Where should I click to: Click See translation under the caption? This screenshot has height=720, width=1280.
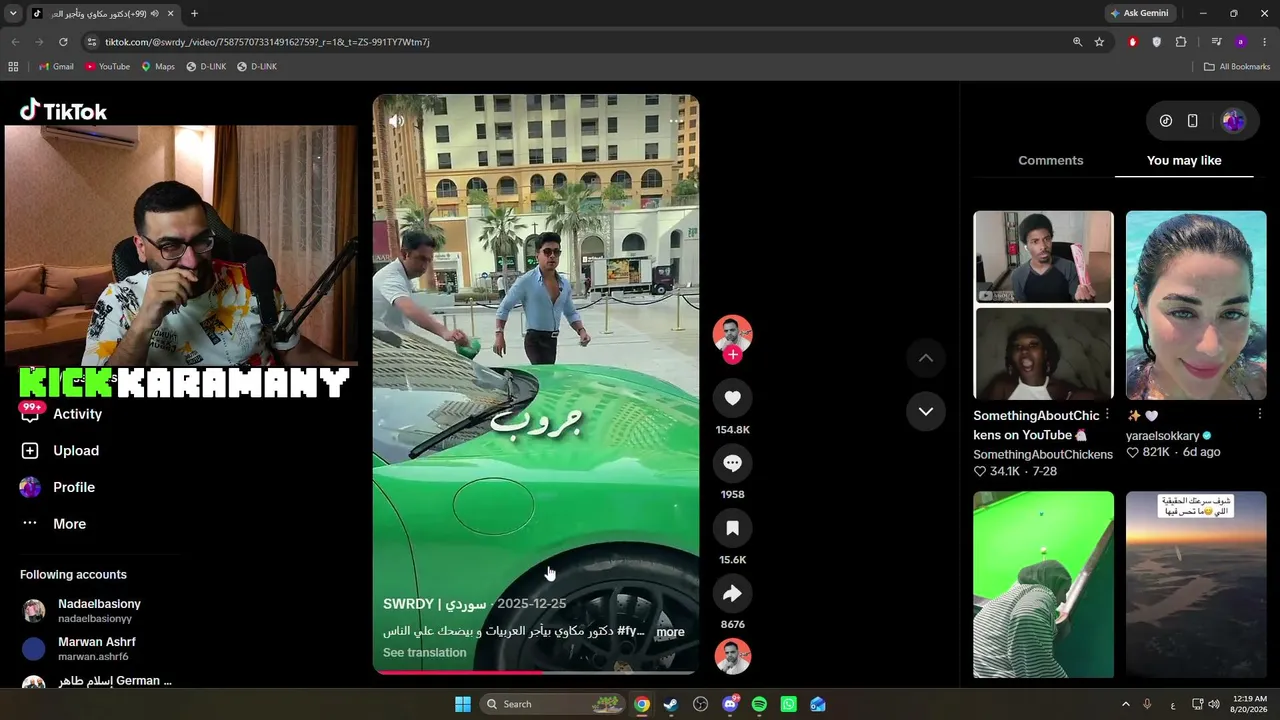pos(424,653)
